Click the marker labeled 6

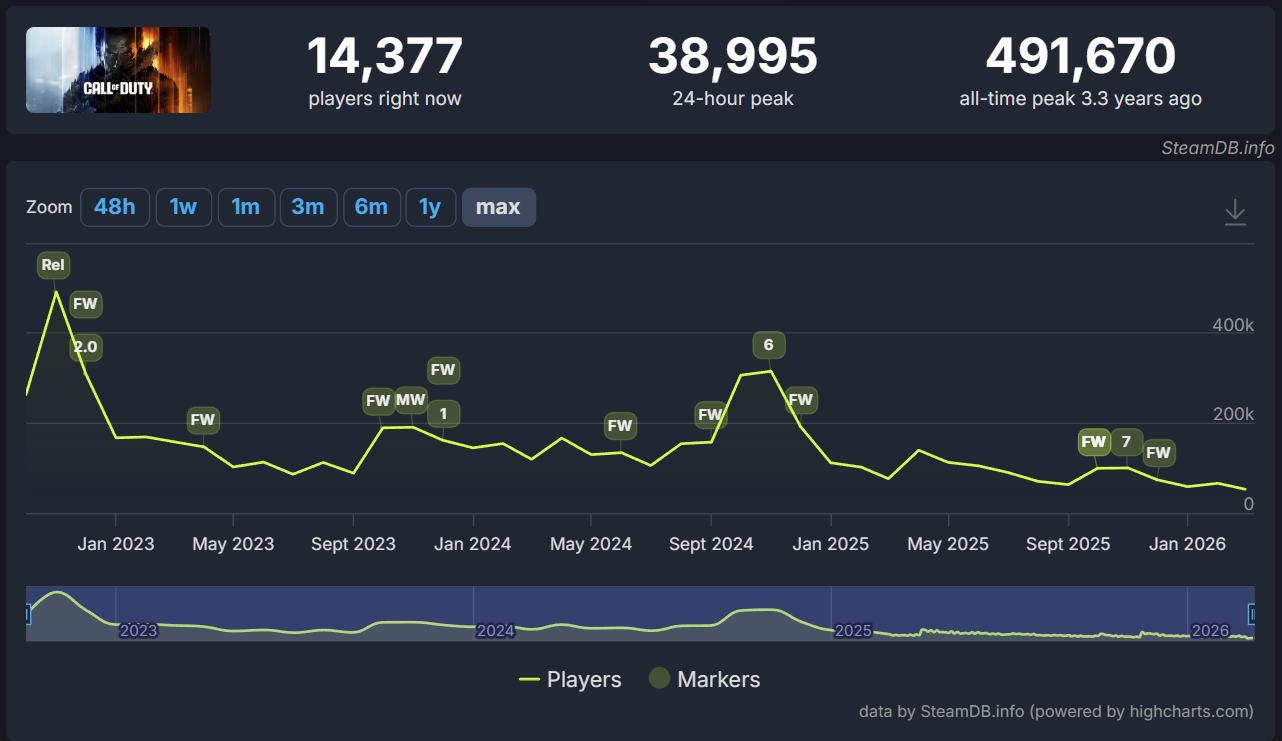tap(769, 345)
